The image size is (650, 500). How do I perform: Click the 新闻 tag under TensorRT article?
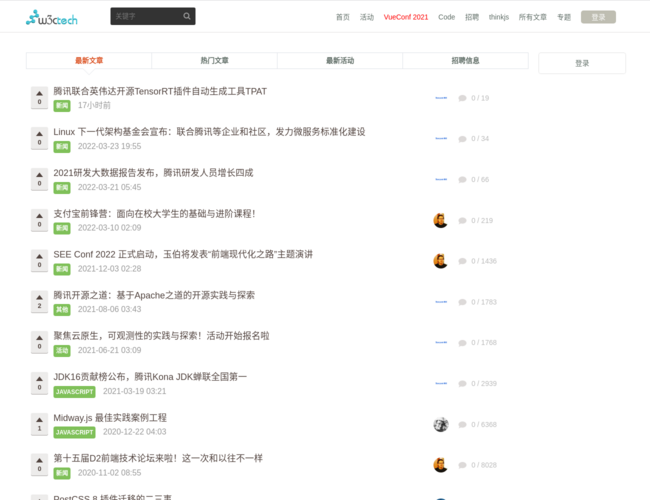[x=62, y=106]
